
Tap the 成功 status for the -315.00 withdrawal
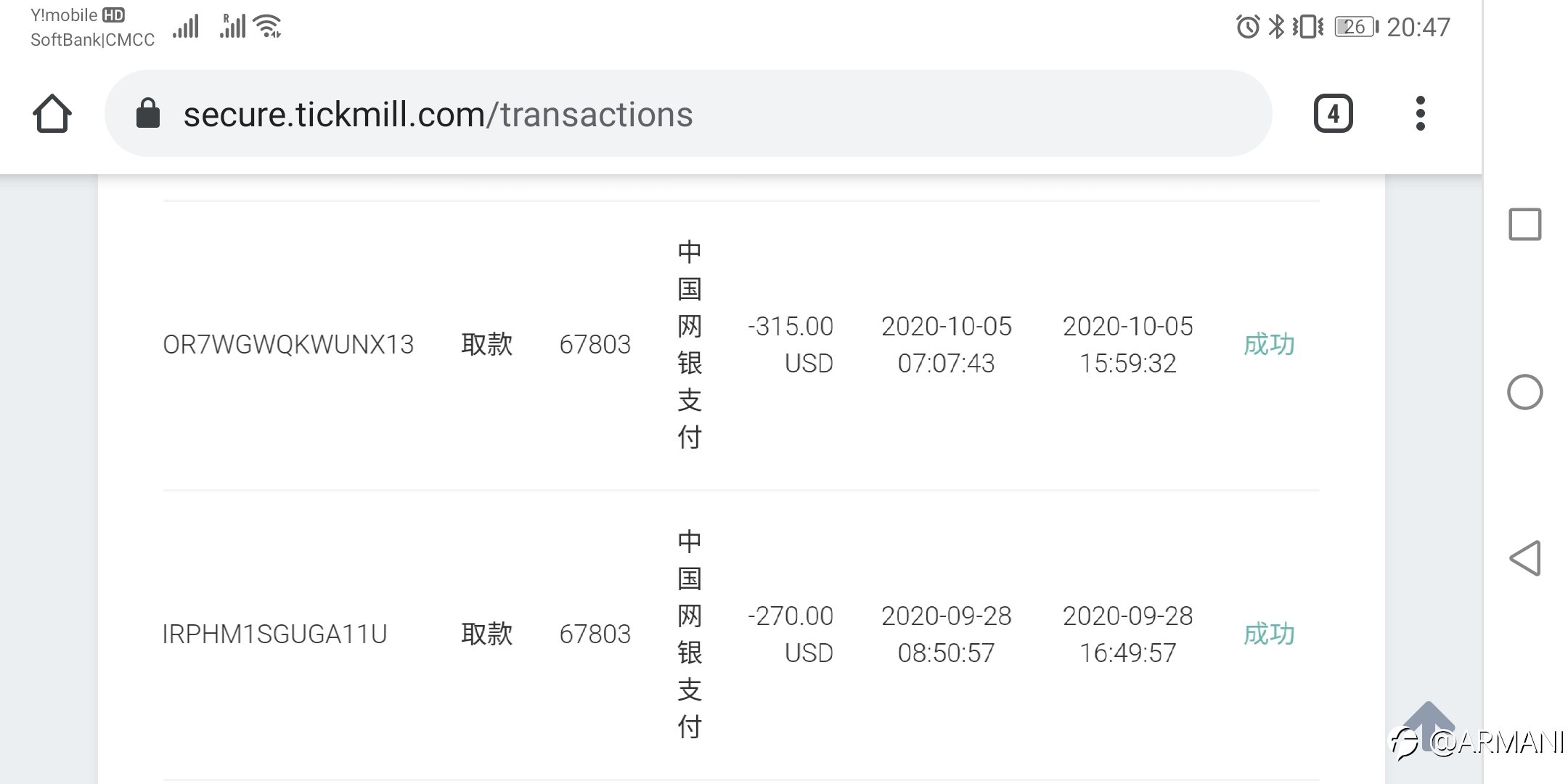[1269, 344]
